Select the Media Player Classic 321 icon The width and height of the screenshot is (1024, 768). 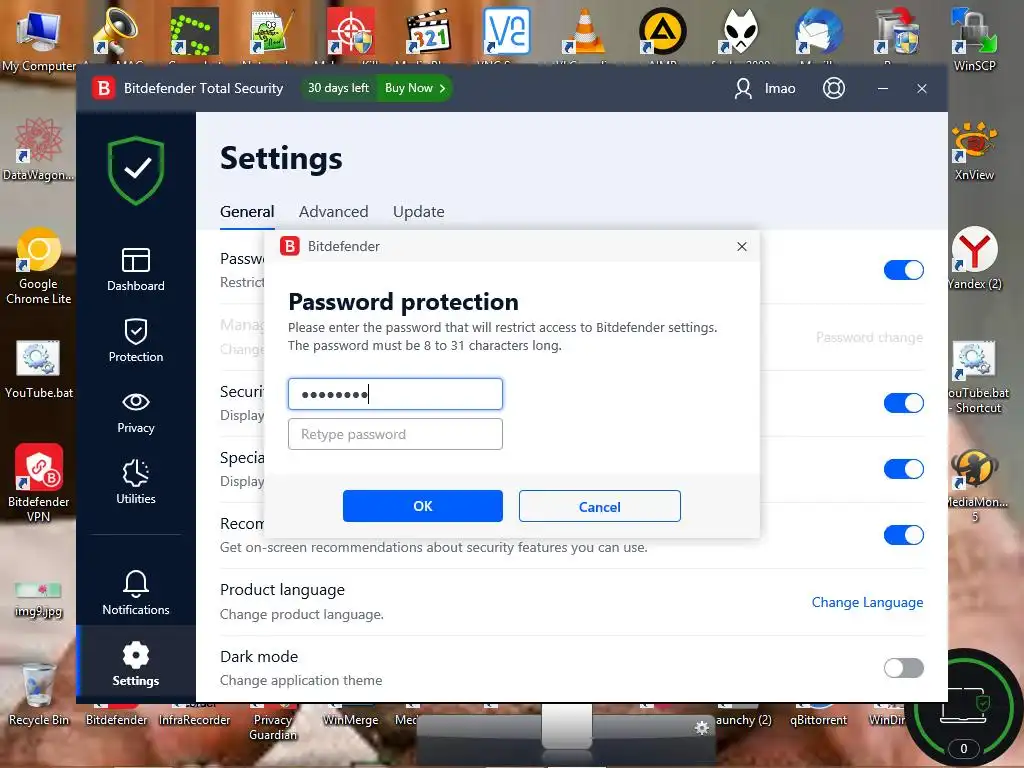[428, 31]
